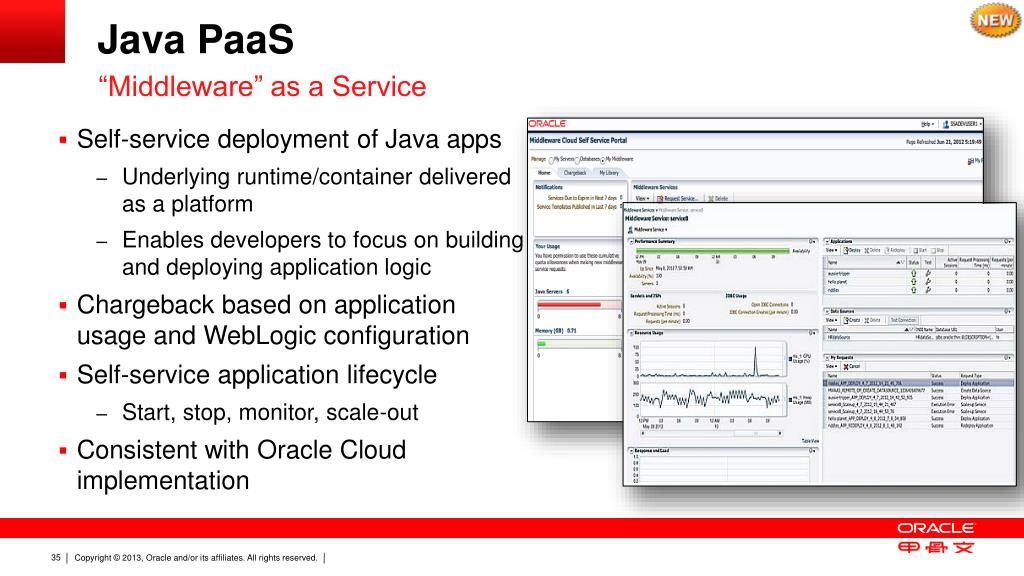
Task: Open the Middleware Service dropdown menu
Action: tap(648, 230)
